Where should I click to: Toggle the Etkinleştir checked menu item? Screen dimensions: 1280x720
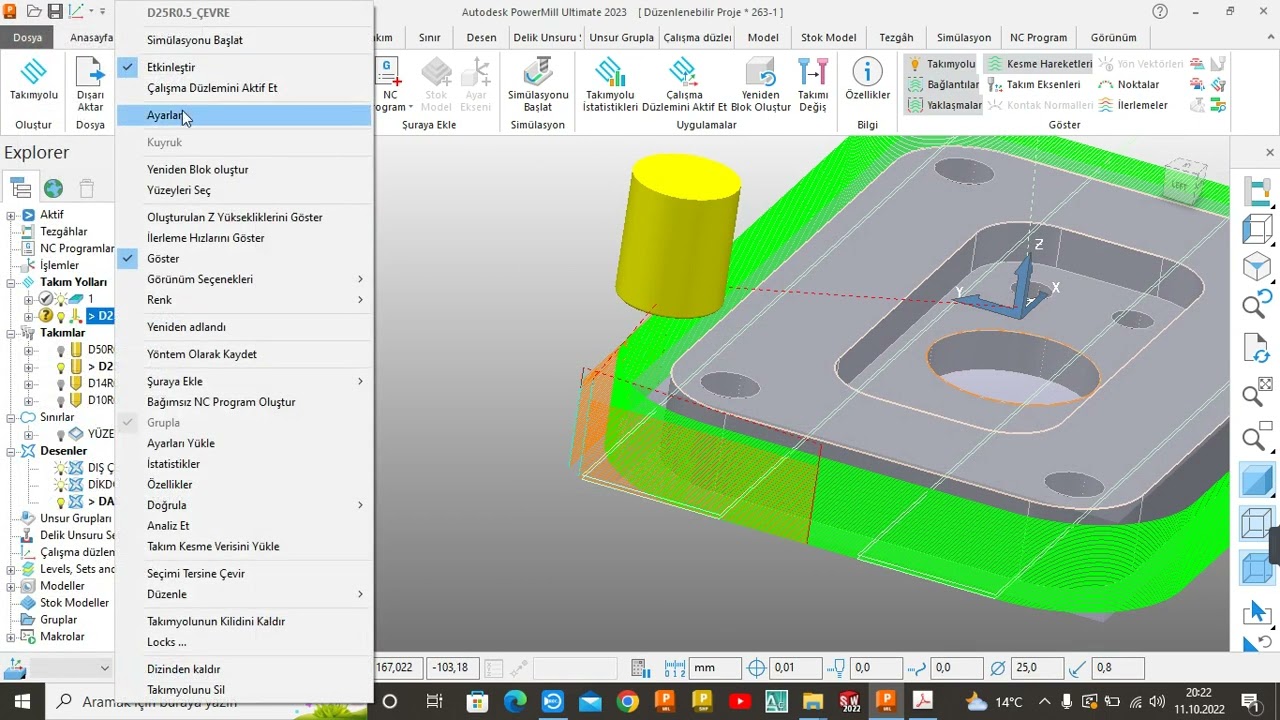pyautogui.click(x=244, y=67)
